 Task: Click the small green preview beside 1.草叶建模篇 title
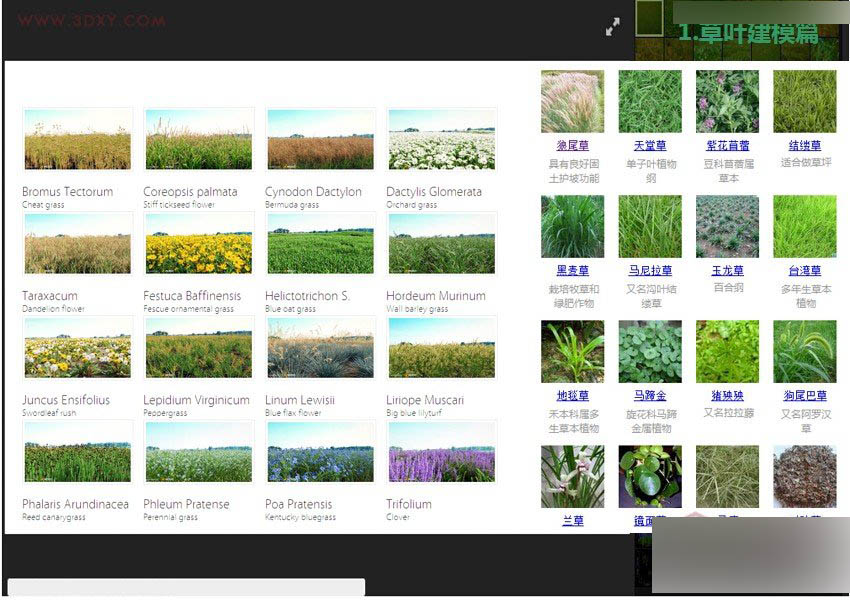tap(647, 20)
